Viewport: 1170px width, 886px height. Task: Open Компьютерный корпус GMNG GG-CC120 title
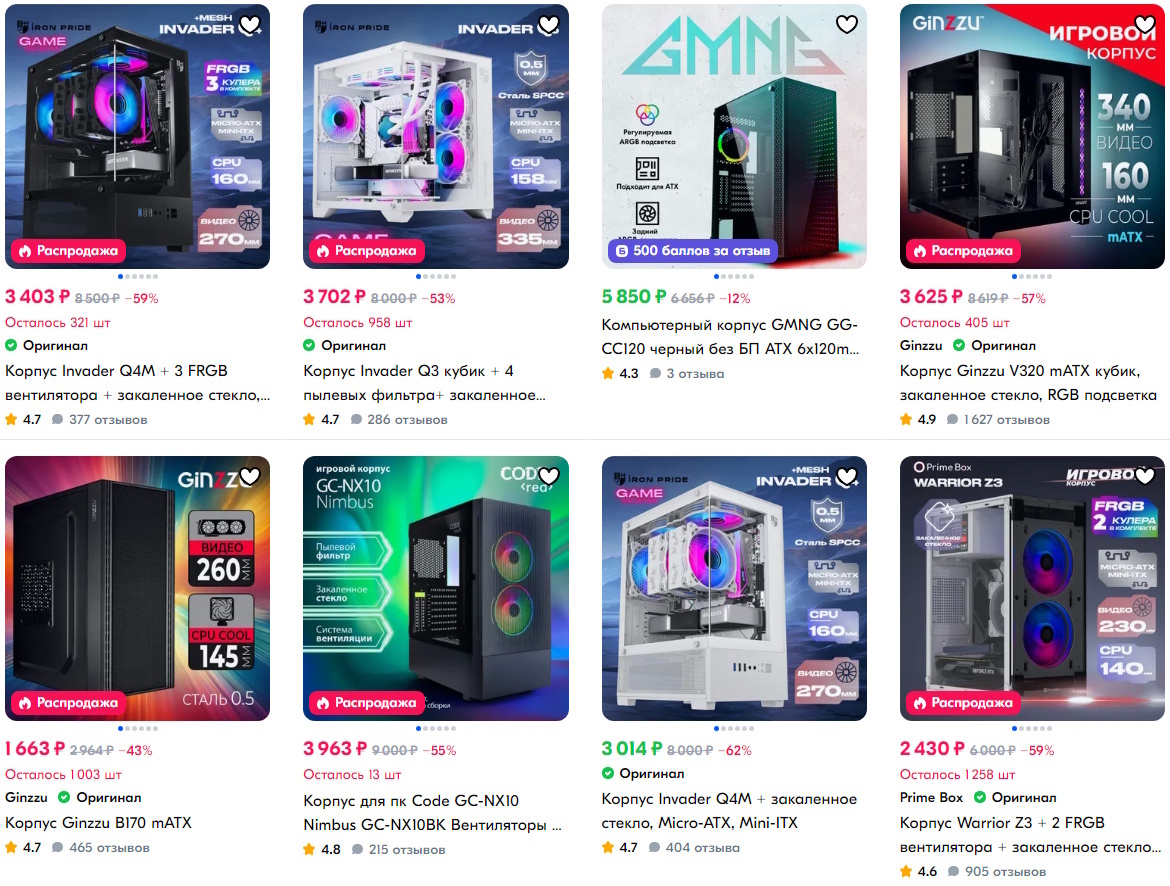731,337
